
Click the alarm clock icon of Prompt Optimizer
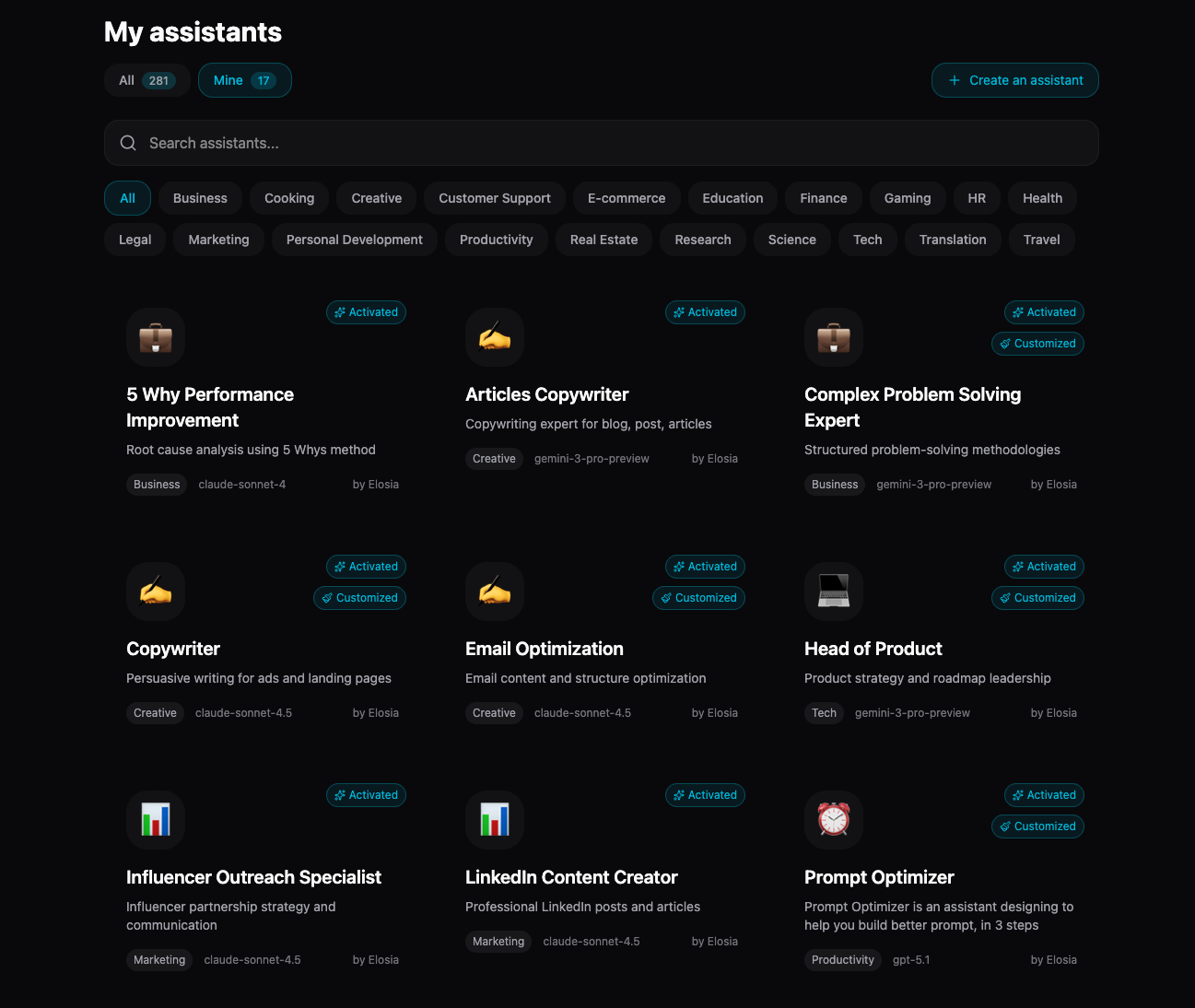tap(834, 820)
